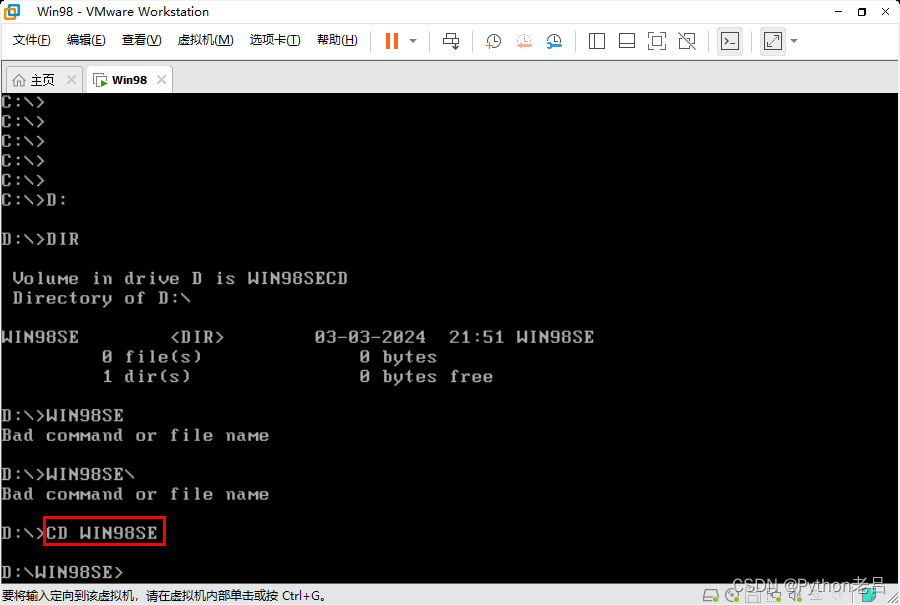Viewport: 900px width, 605px height.
Task: Open the snapshot manager
Action: (x=554, y=41)
